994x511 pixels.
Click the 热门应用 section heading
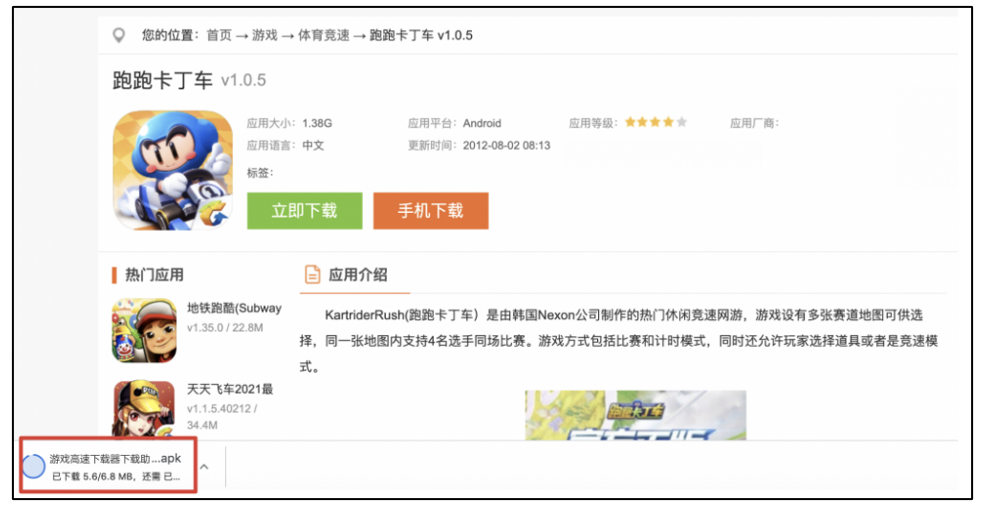click(154, 275)
